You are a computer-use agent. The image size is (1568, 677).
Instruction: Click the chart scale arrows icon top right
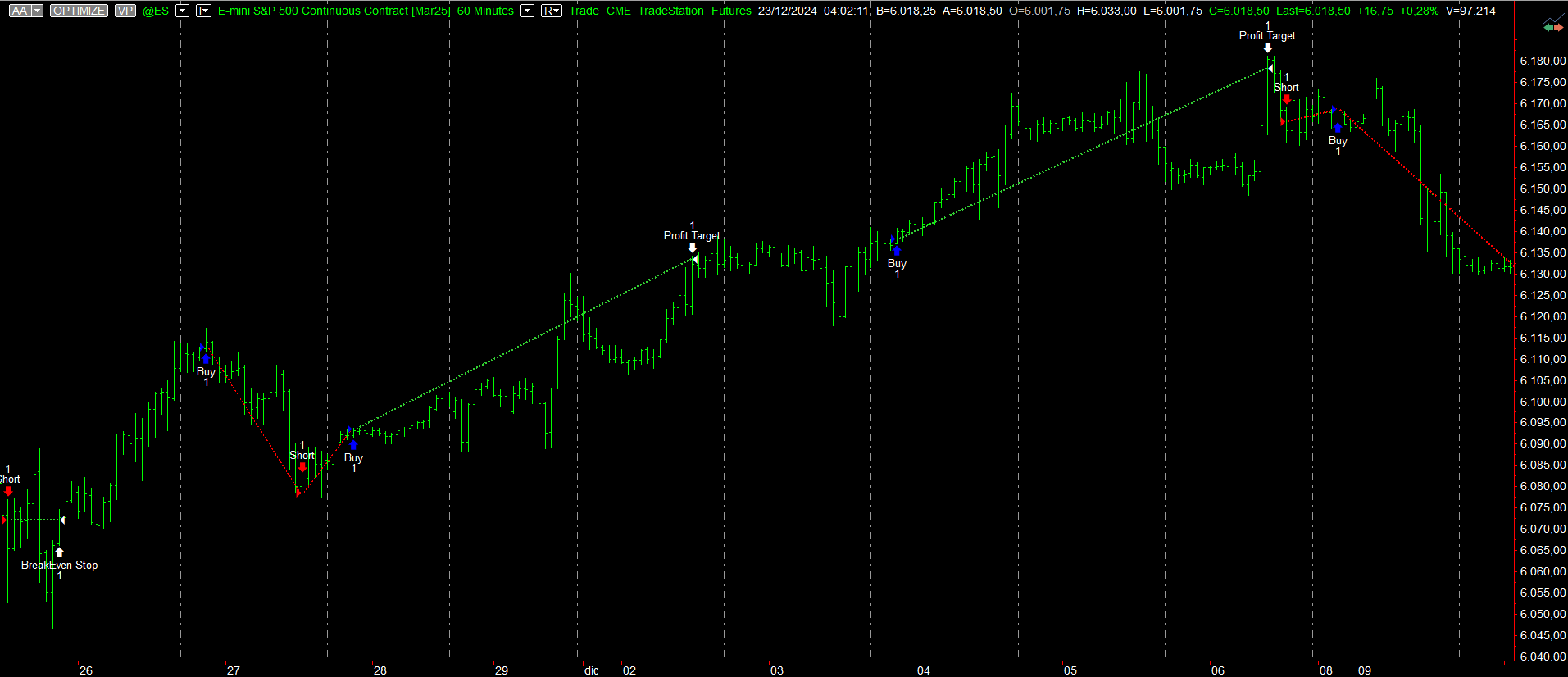click(1552, 27)
